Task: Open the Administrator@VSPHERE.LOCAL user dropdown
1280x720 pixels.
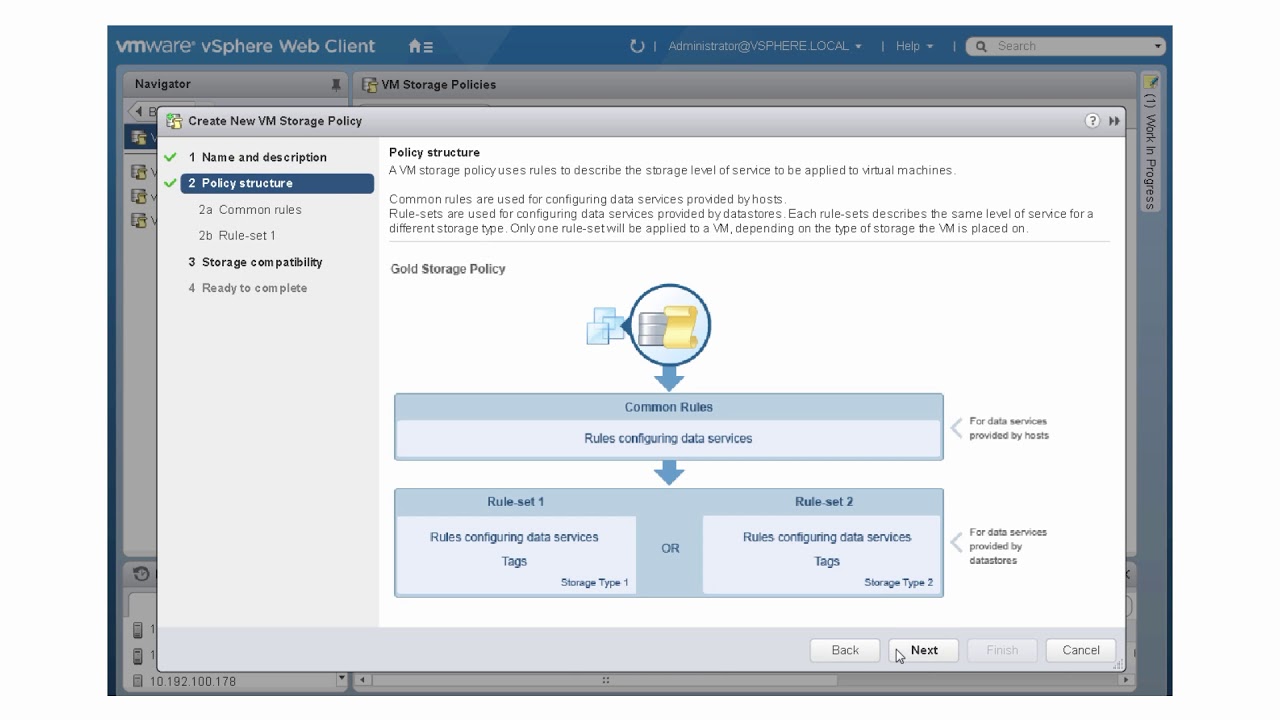Action: click(x=765, y=46)
